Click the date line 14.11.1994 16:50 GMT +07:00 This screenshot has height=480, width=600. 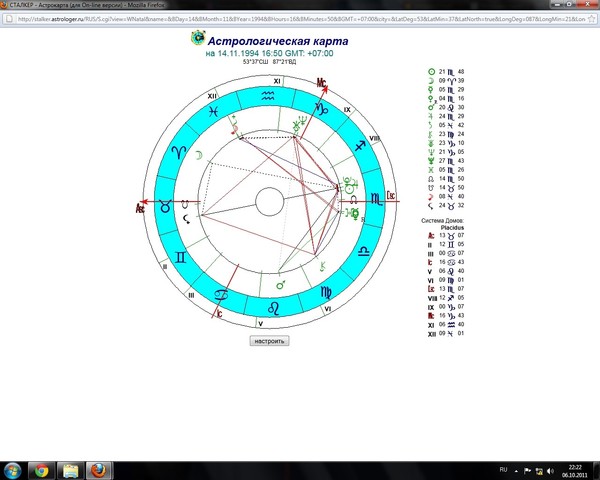pos(269,53)
